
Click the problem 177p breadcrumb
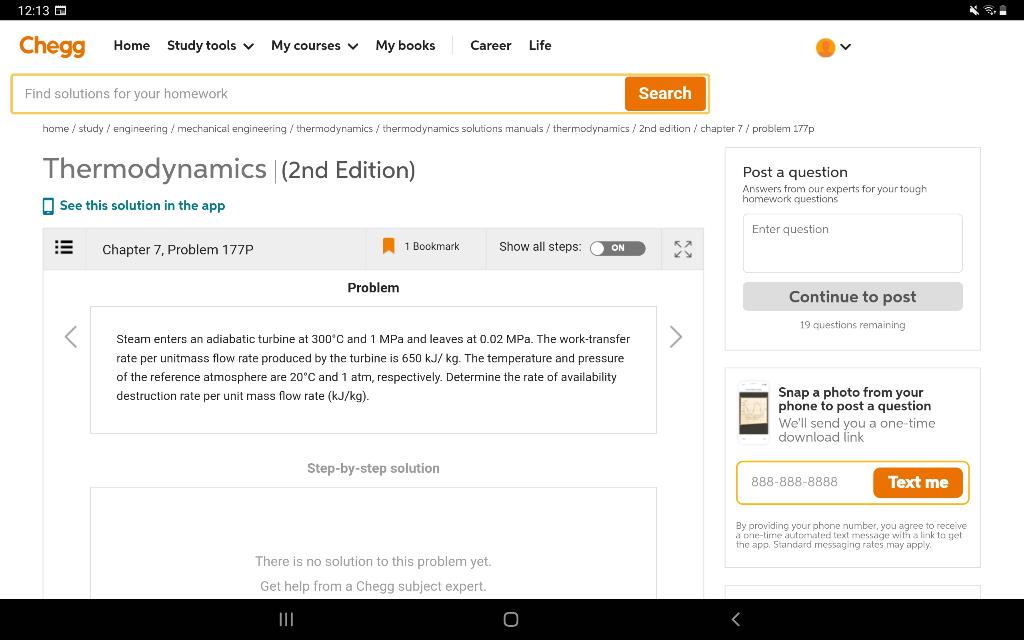(783, 129)
